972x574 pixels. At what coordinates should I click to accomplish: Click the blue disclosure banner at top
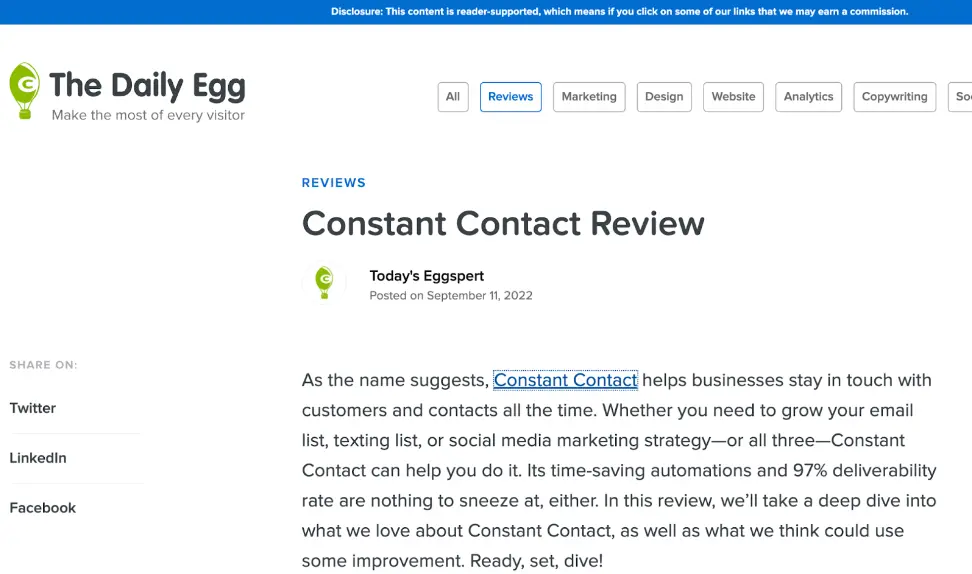click(619, 12)
